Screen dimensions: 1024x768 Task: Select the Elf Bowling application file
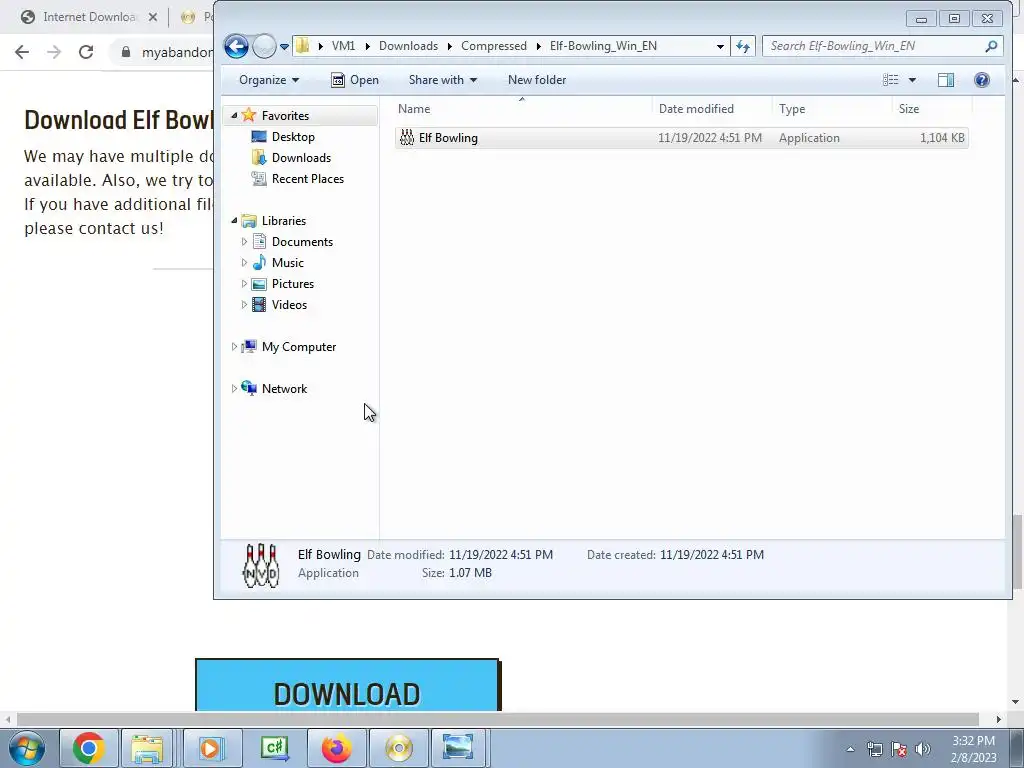point(681,138)
